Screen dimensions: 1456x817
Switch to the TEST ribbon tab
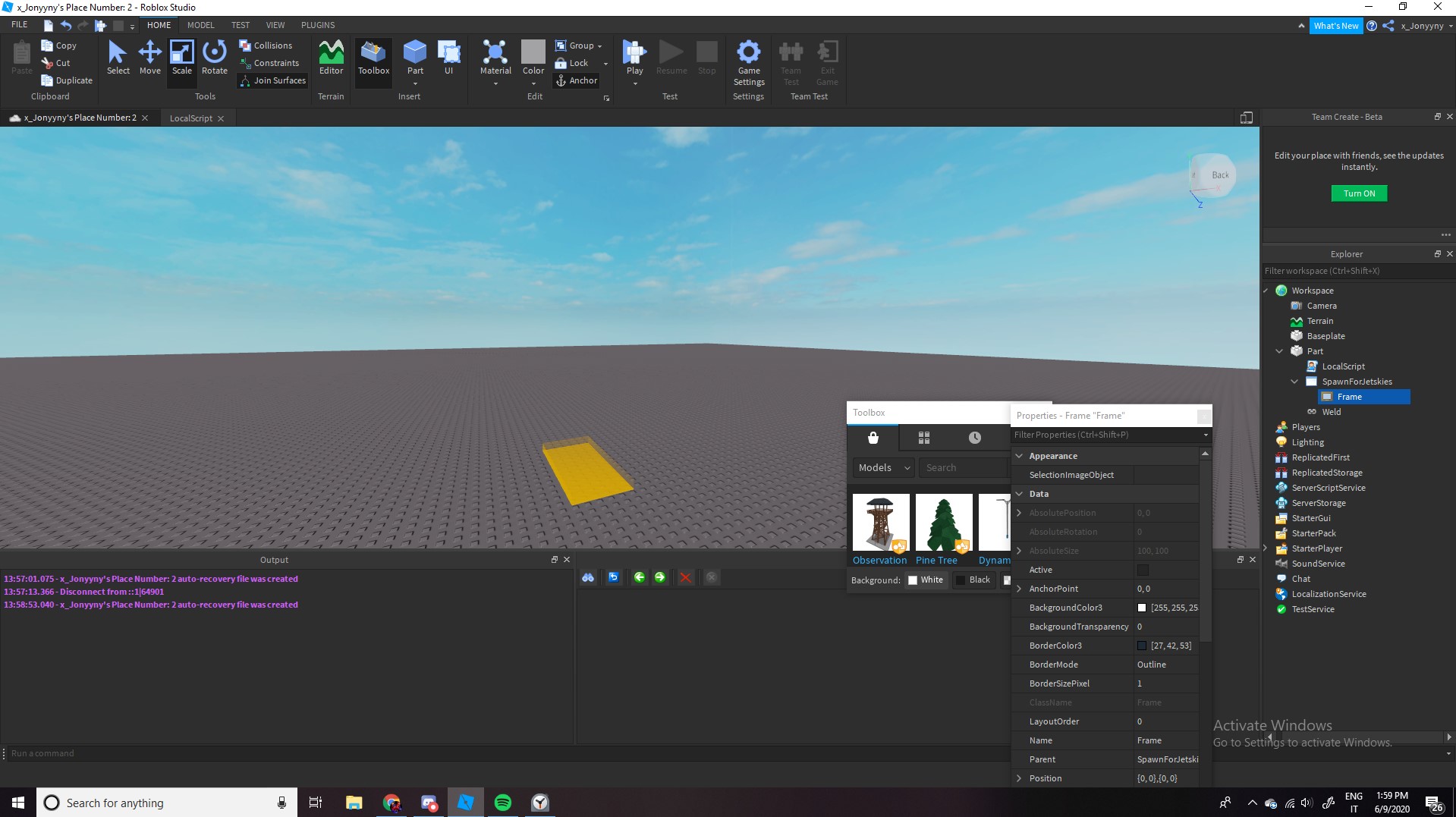241,25
